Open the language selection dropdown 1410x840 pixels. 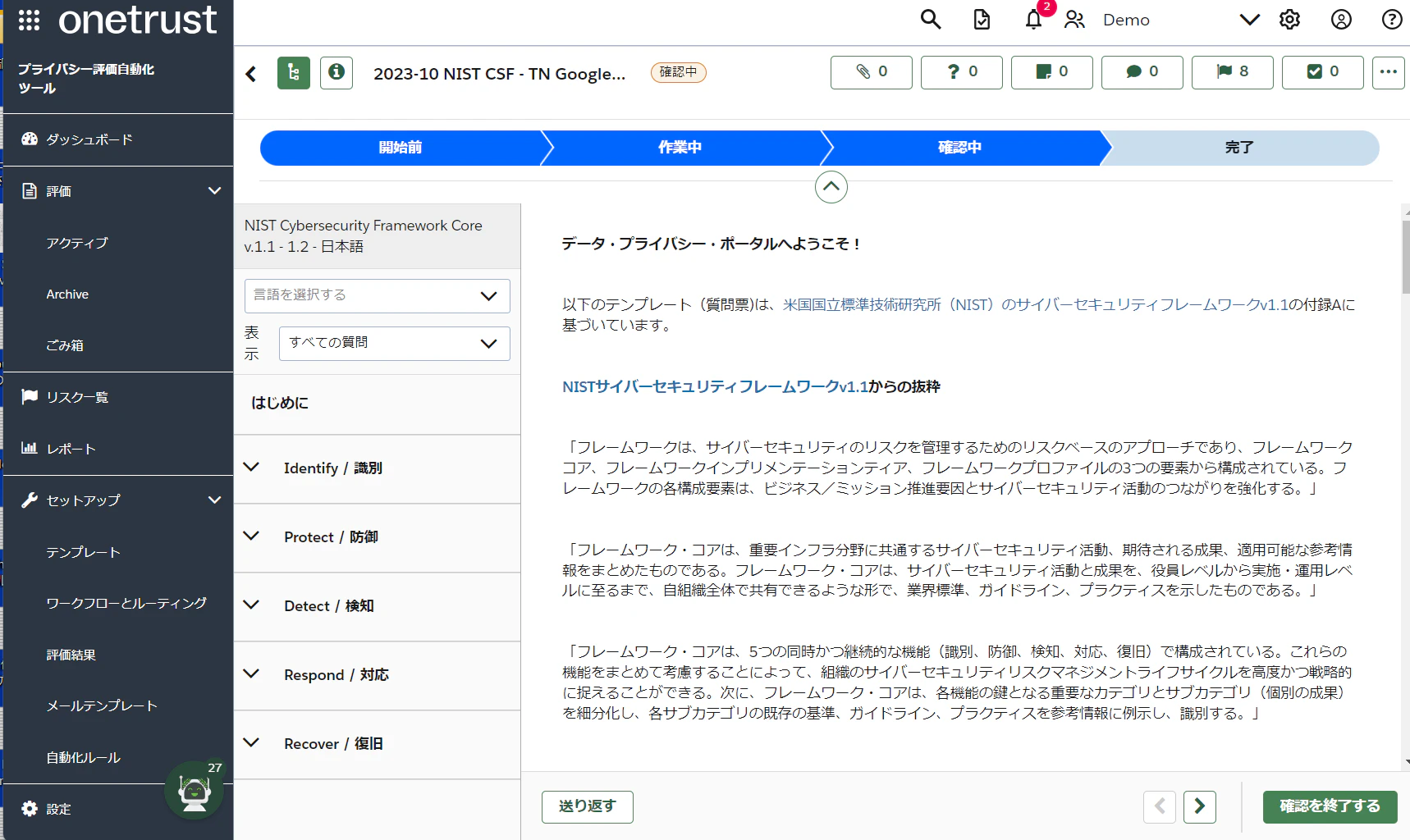tap(378, 296)
